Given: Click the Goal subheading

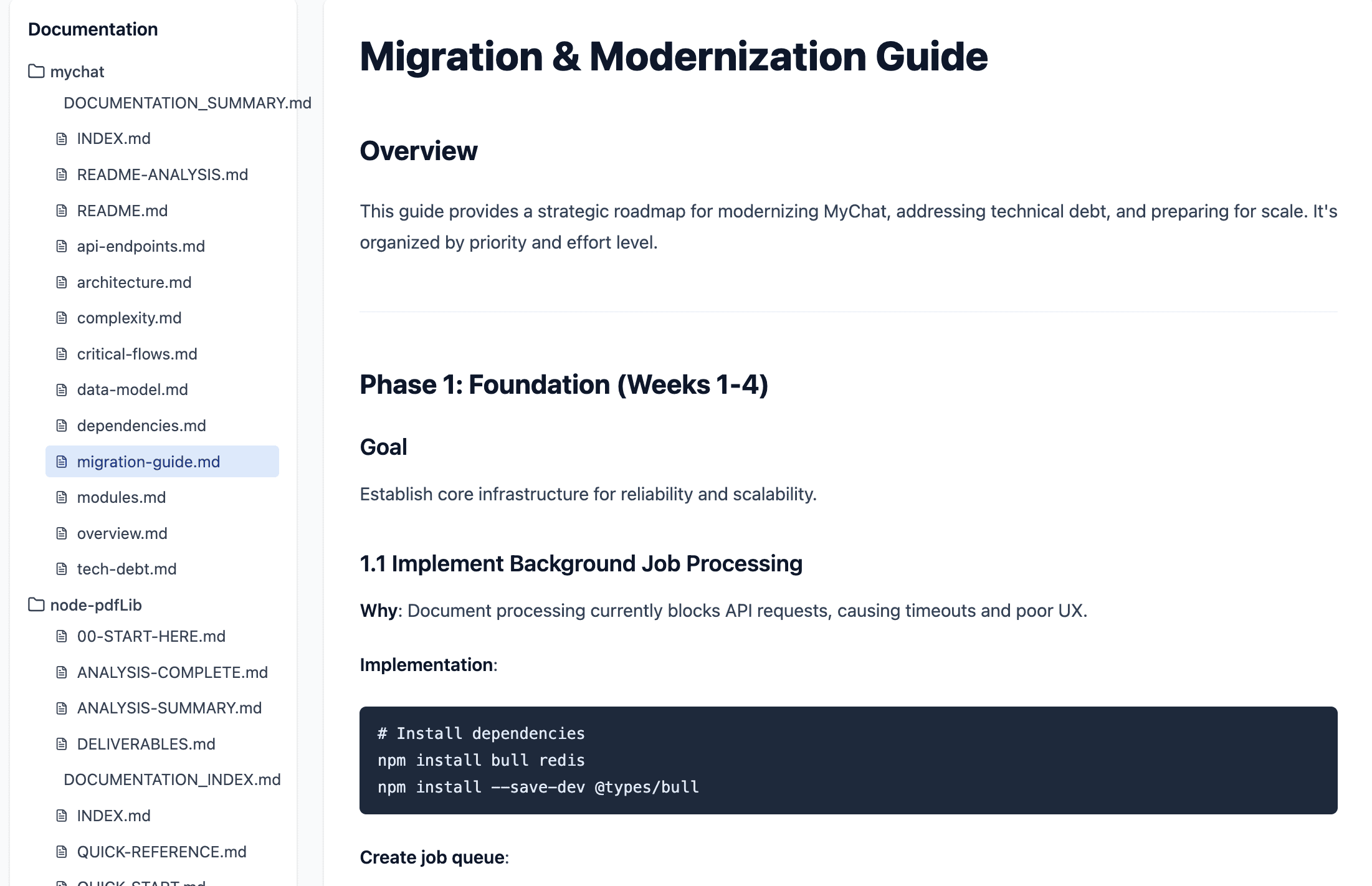Looking at the screenshot, I should pos(383,447).
